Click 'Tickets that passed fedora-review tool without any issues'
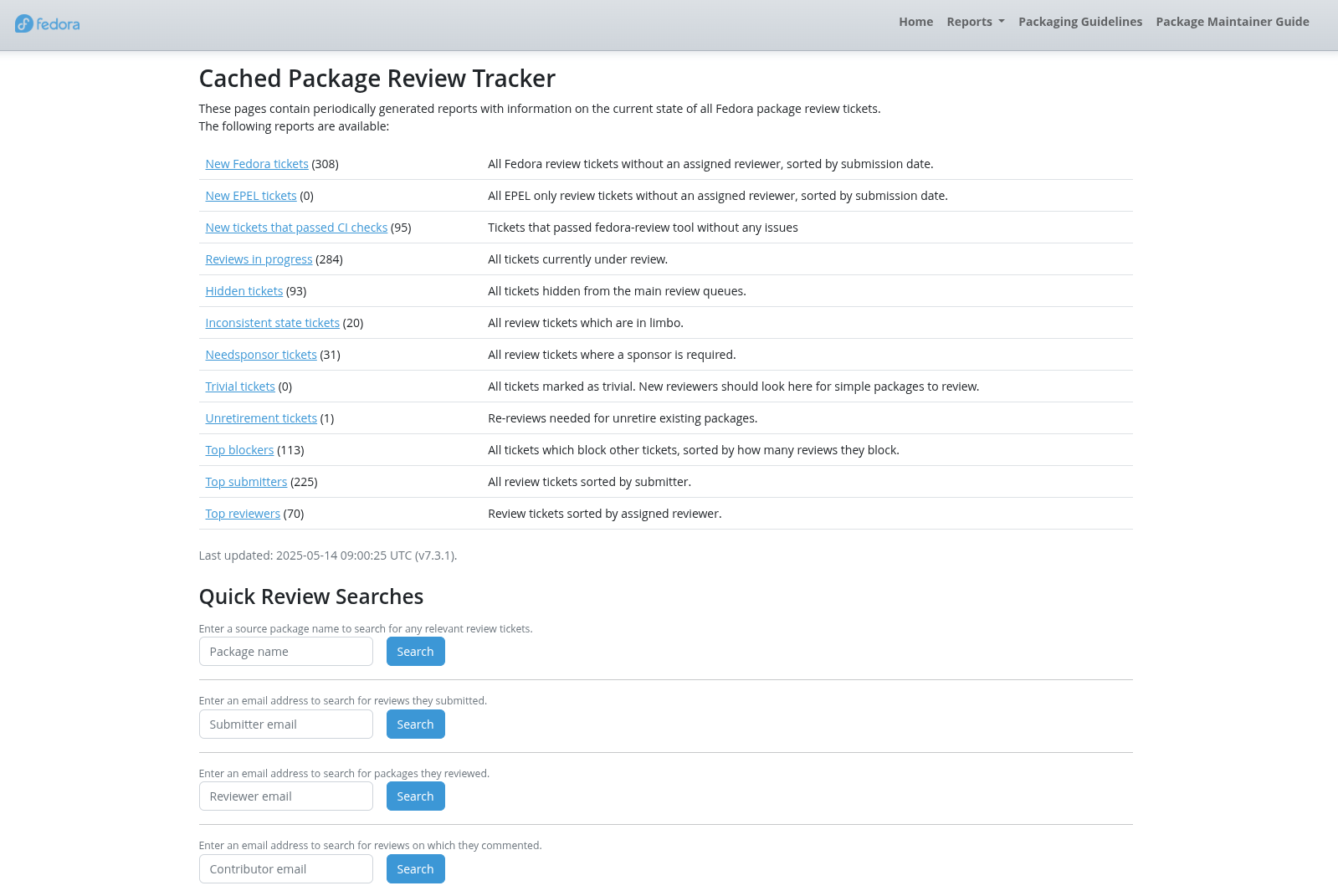The width and height of the screenshot is (1338, 896). click(643, 228)
